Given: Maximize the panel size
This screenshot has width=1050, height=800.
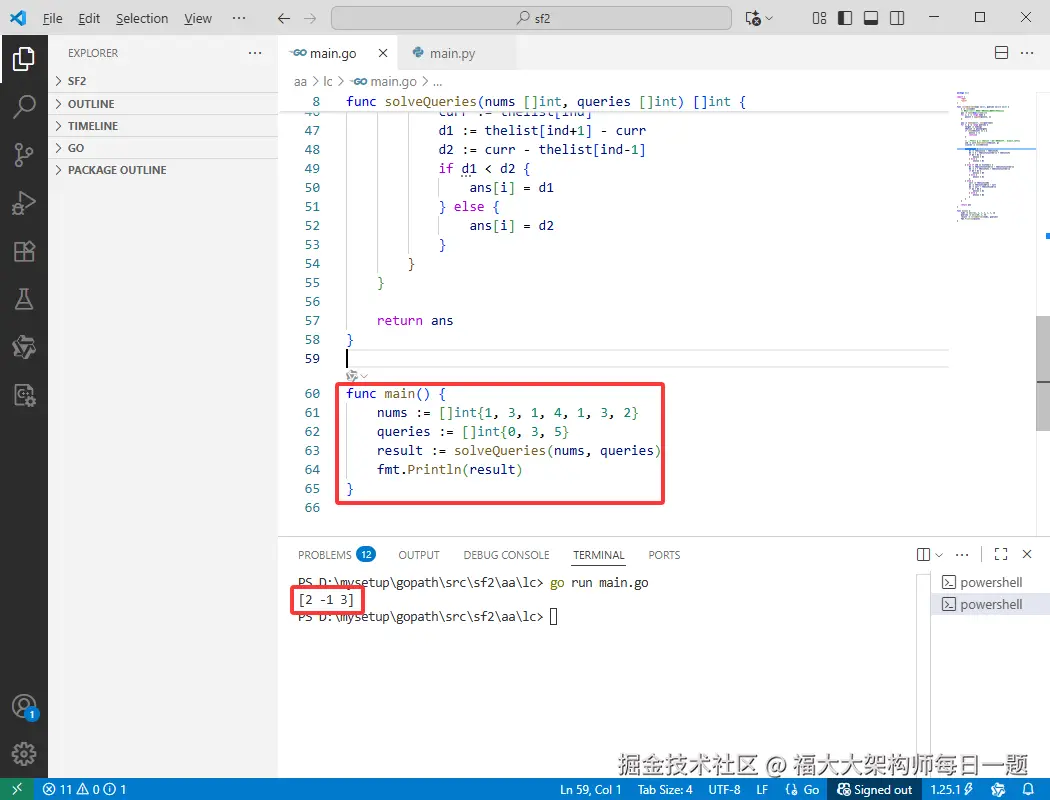Looking at the screenshot, I should pos(1001,554).
